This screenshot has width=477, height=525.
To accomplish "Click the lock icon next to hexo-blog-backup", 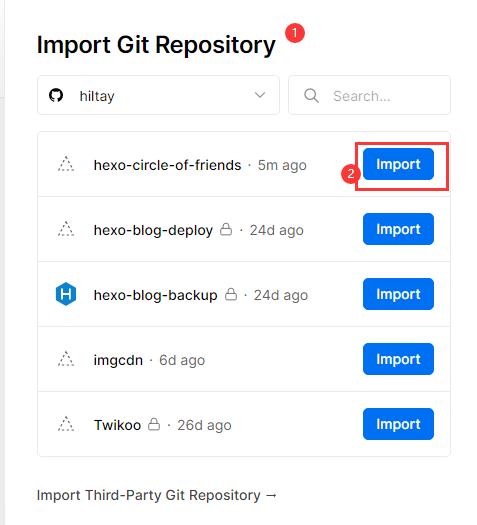I will pos(231,294).
